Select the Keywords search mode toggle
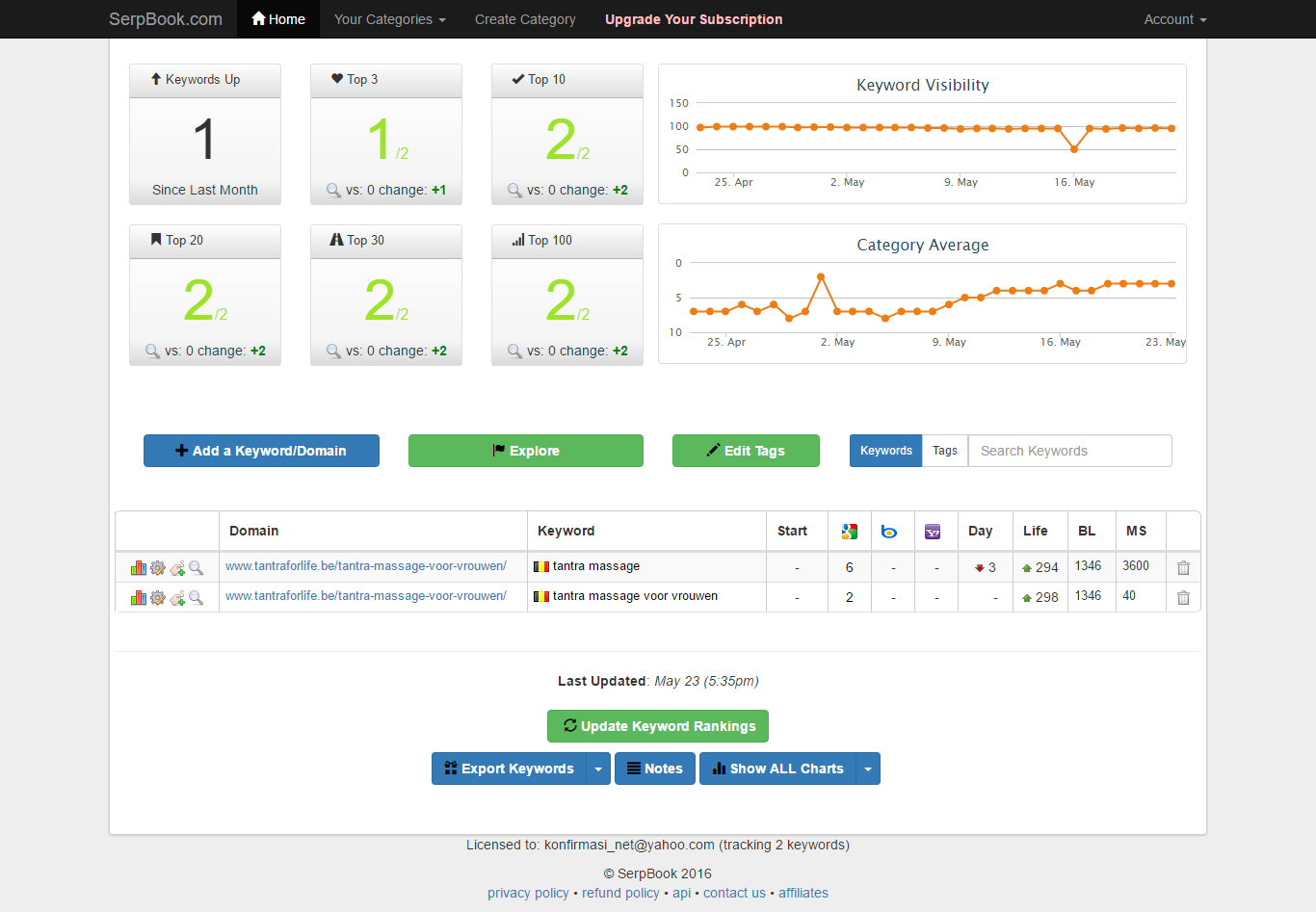 click(885, 451)
